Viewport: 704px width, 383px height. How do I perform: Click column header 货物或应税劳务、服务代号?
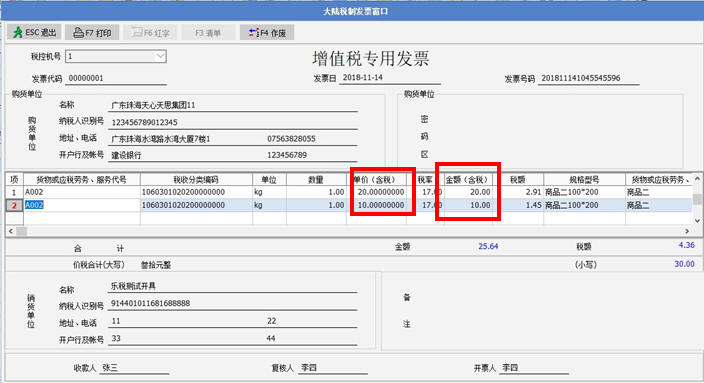[81, 180]
